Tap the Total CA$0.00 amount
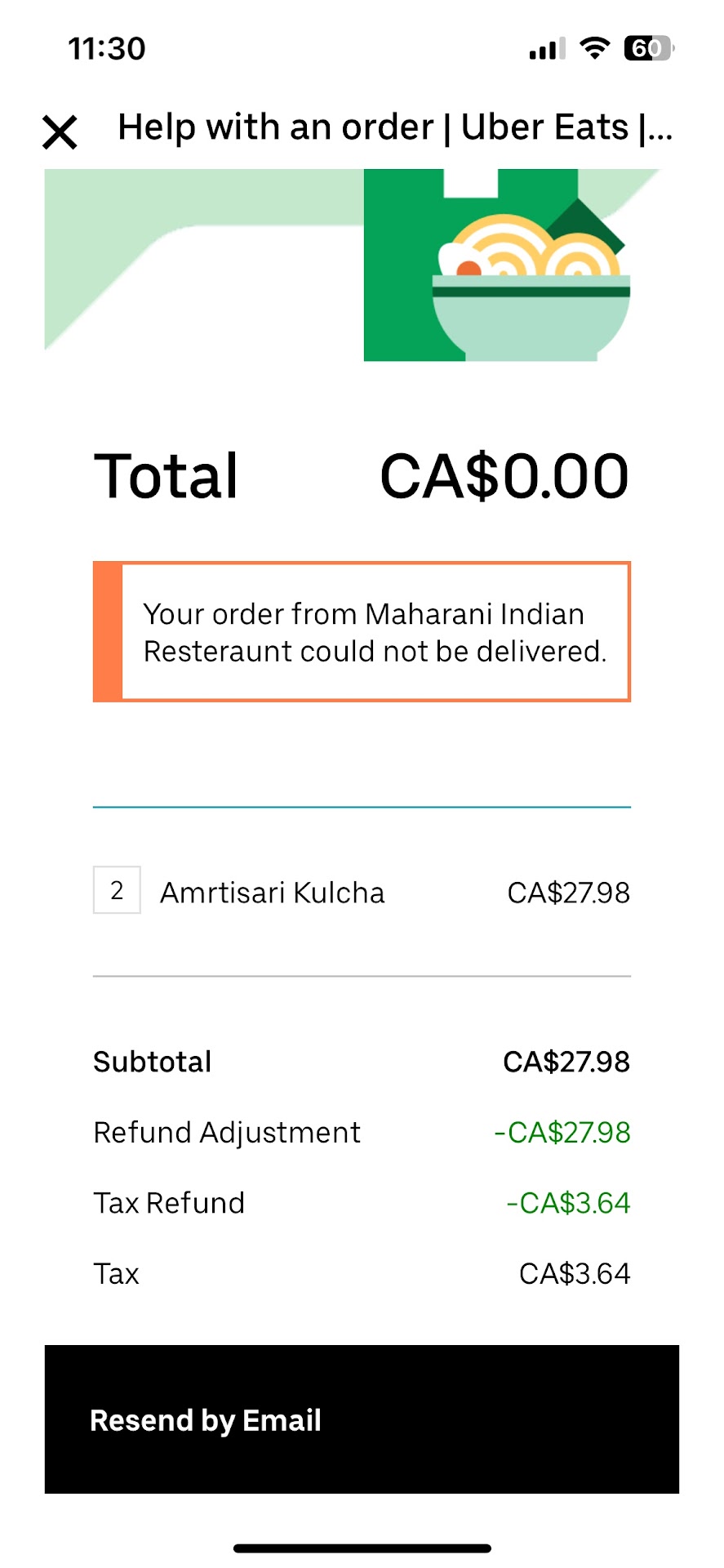724x1568 pixels. pos(504,476)
